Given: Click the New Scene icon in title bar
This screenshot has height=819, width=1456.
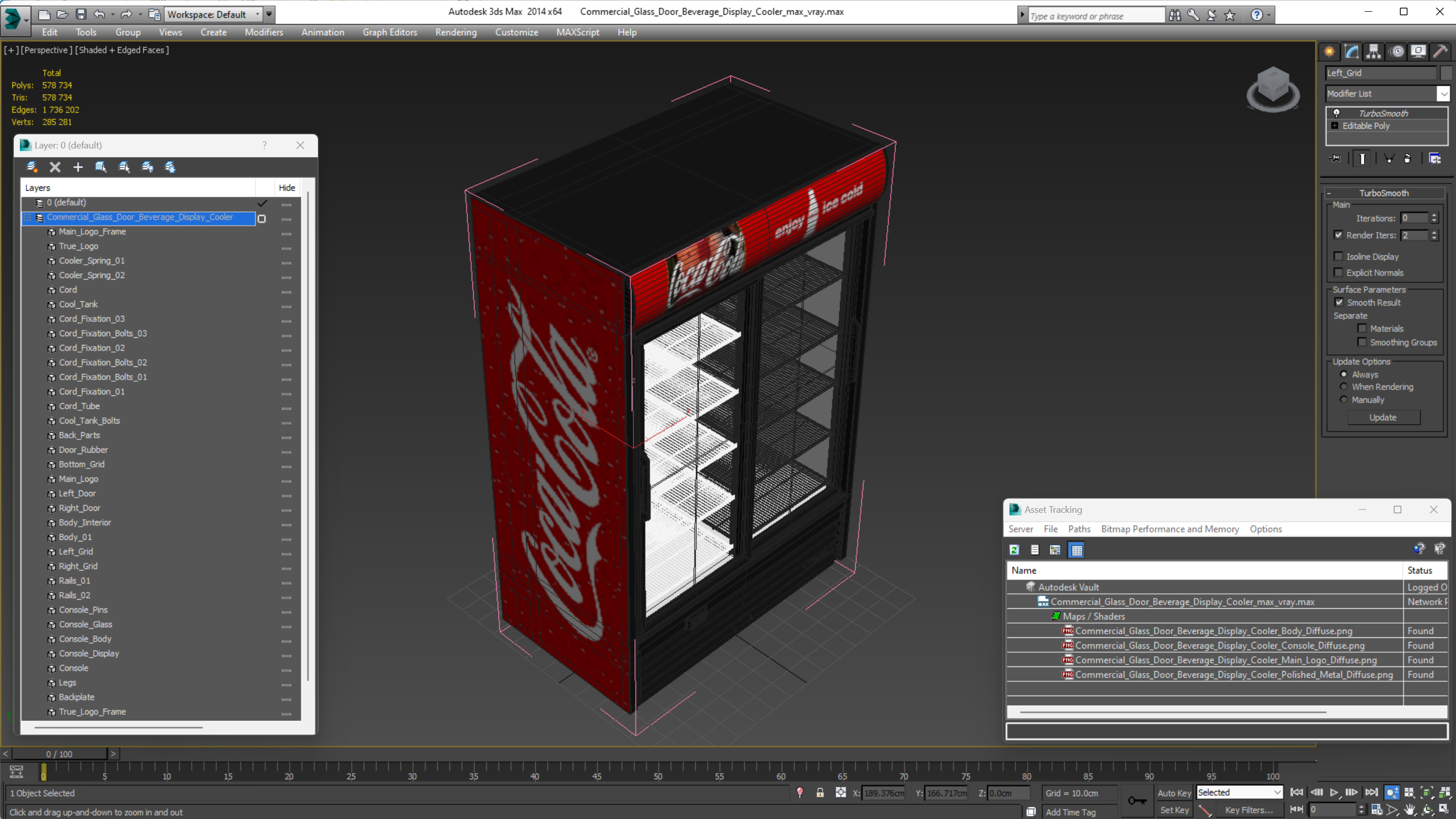Looking at the screenshot, I should pos(43,14).
